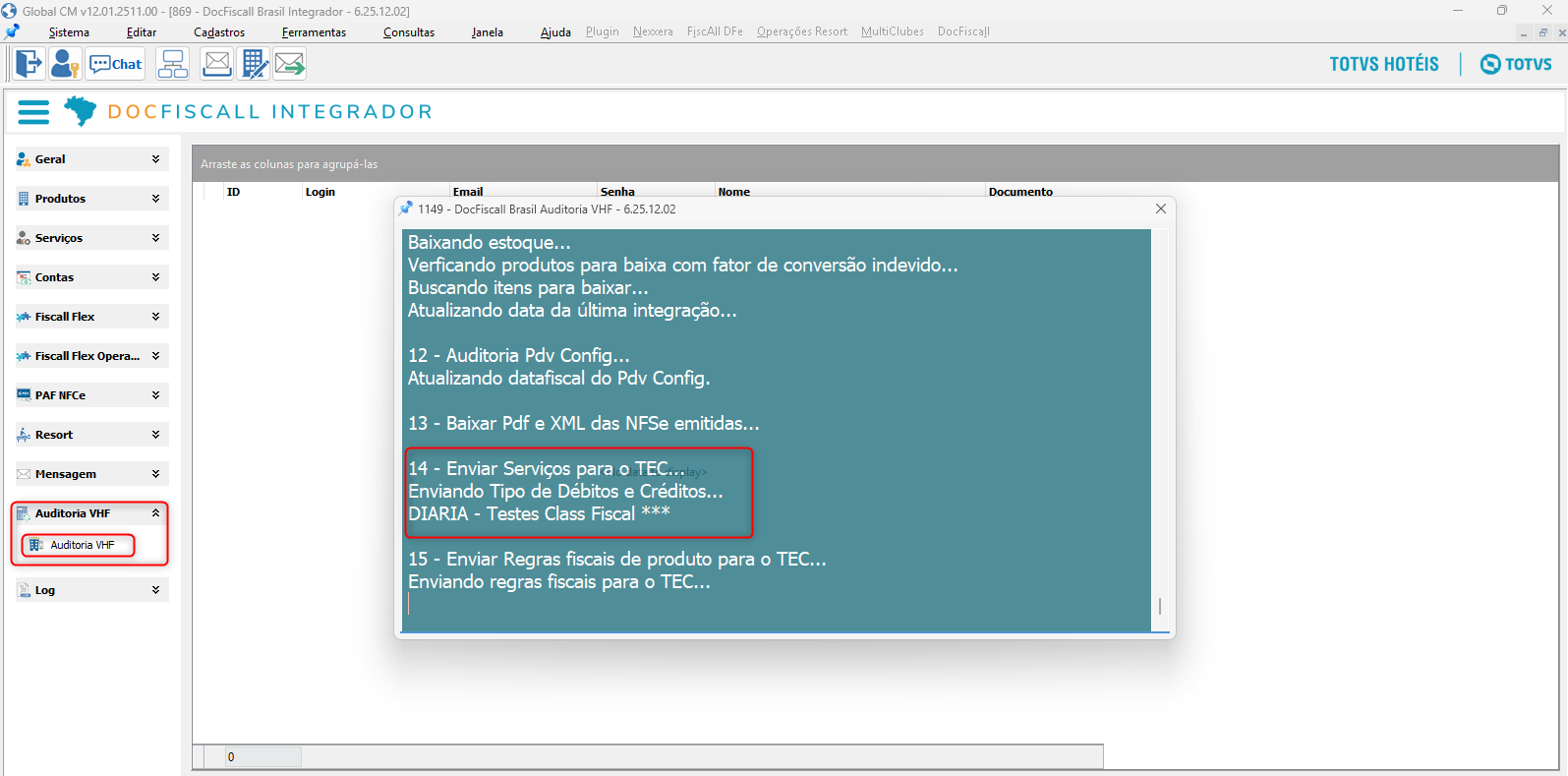Open the Ferramentas menu
Image resolution: width=1568 pixels, height=776 pixels.
[314, 32]
